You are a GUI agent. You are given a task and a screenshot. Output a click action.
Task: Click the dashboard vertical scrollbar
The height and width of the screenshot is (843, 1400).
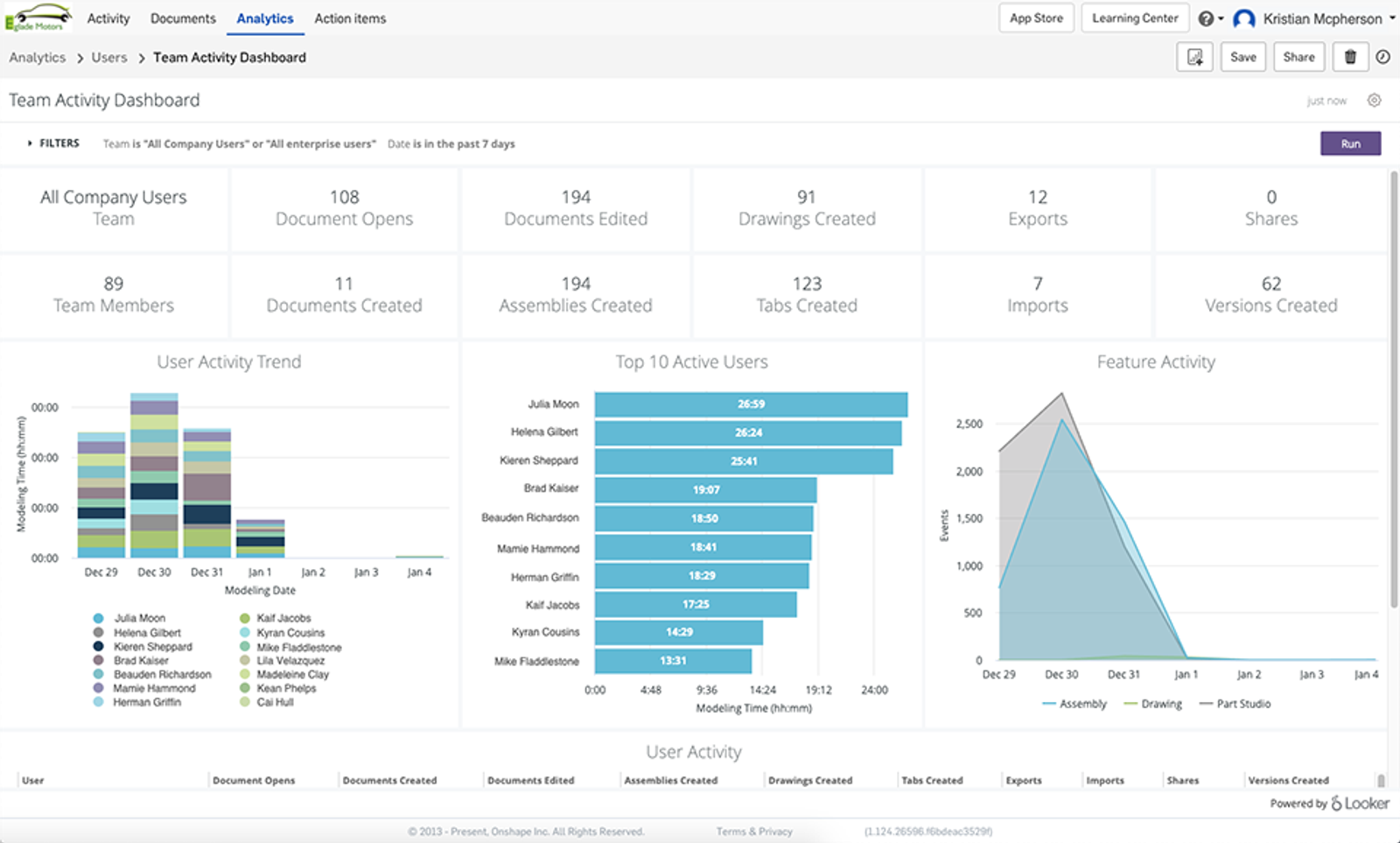click(1394, 394)
